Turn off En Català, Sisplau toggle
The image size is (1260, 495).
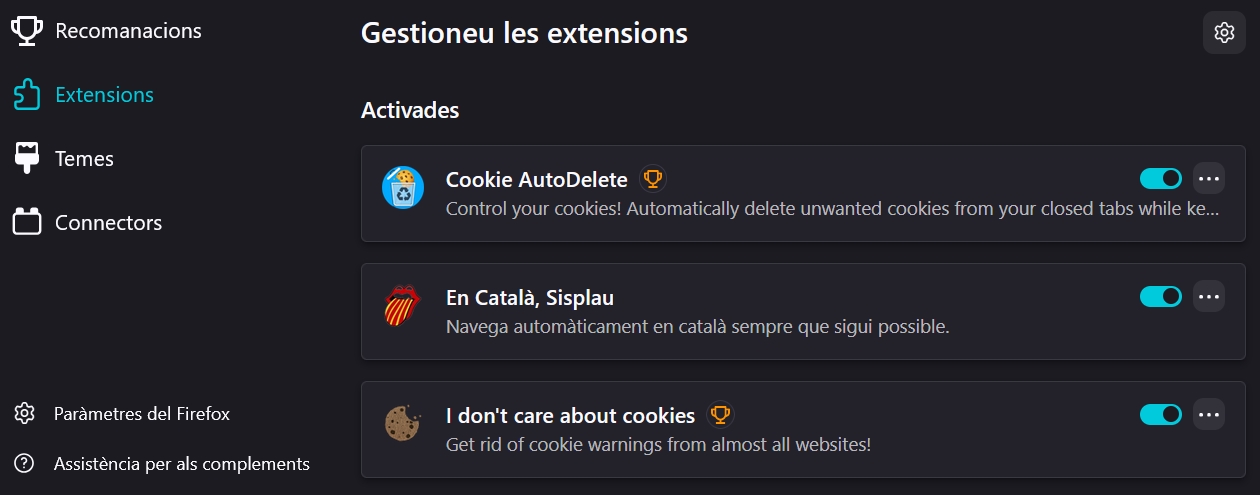pyautogui.click(x=1161, y=297)
